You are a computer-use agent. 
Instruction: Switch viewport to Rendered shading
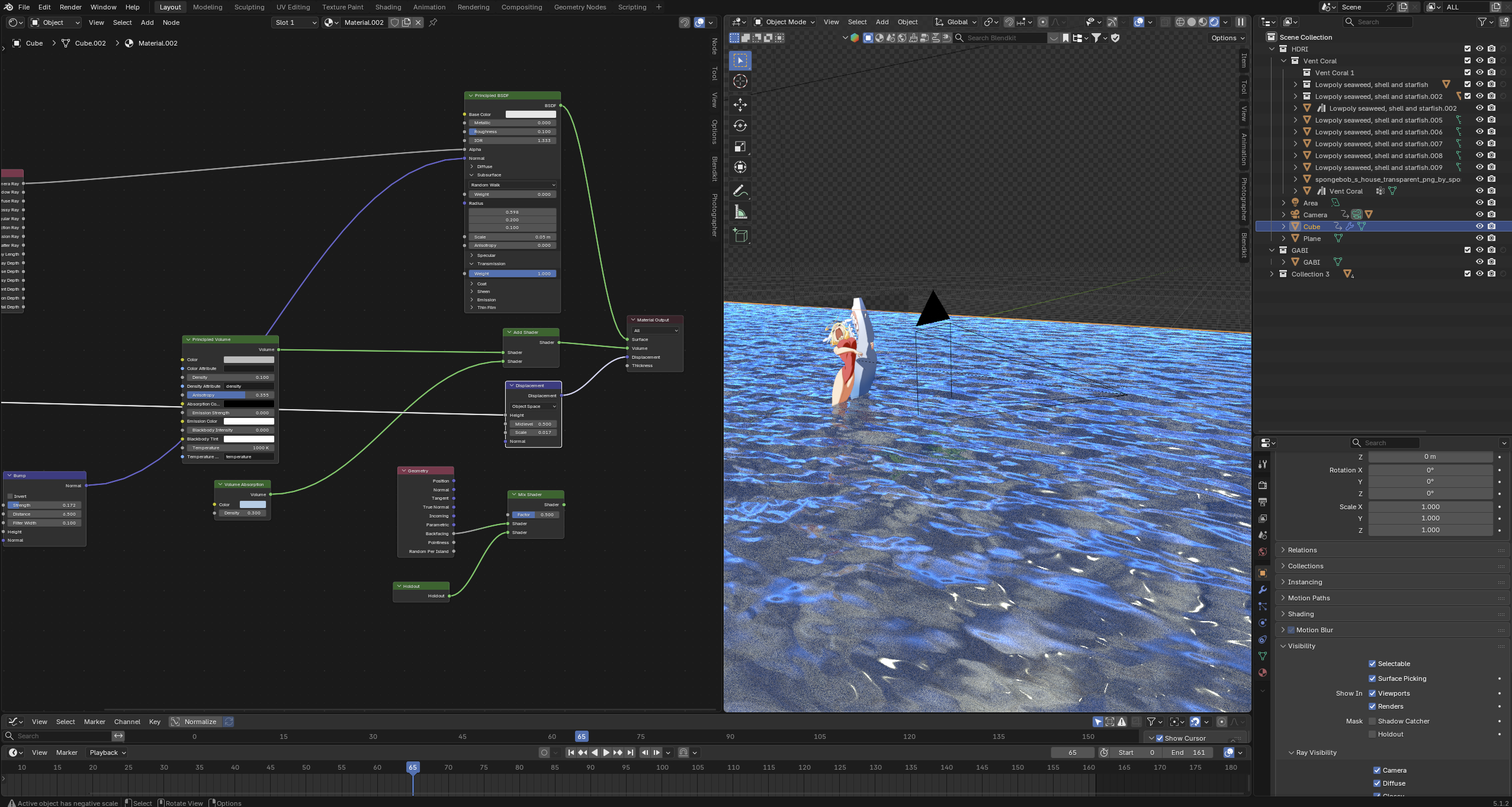pos(1214,22)
